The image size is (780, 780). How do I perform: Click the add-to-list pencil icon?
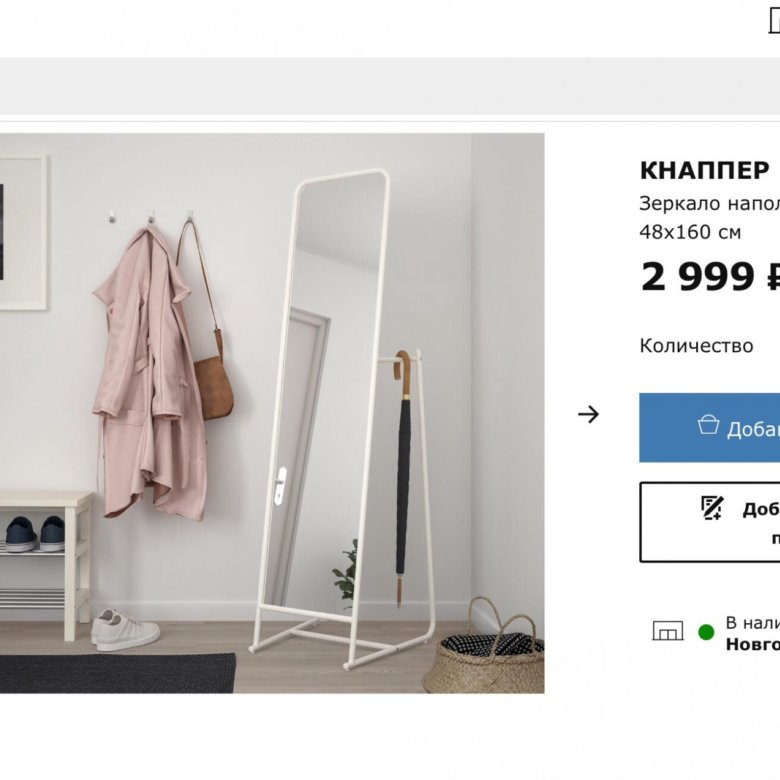pos(712,508)
